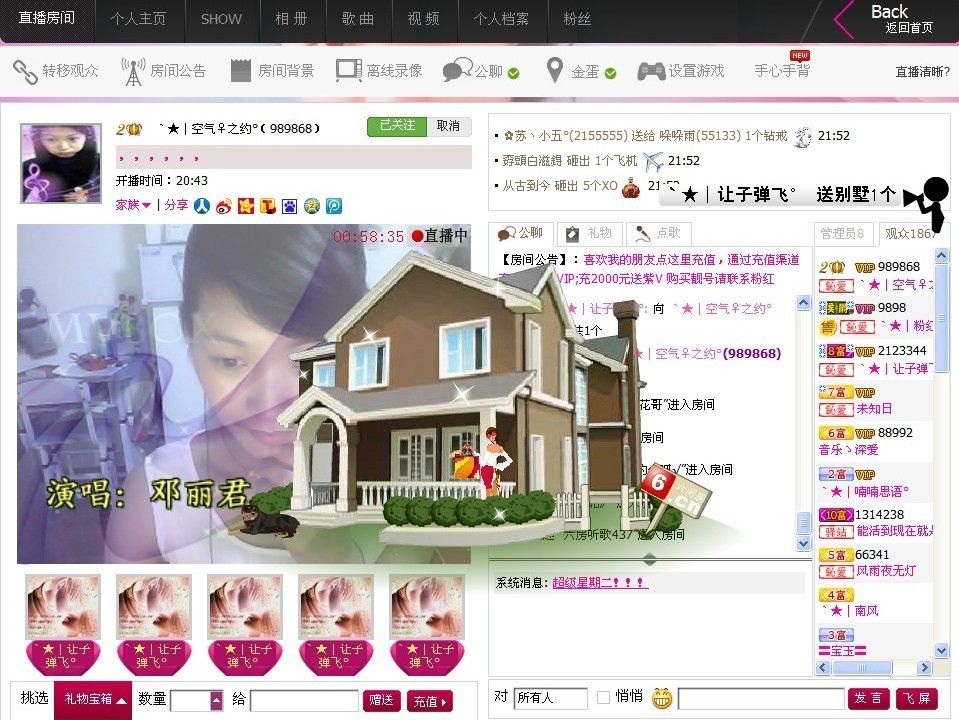Share via green star badge icon
Image resolution: width=959 pixels, height=720 pixels.
click(x=312, y=206)
